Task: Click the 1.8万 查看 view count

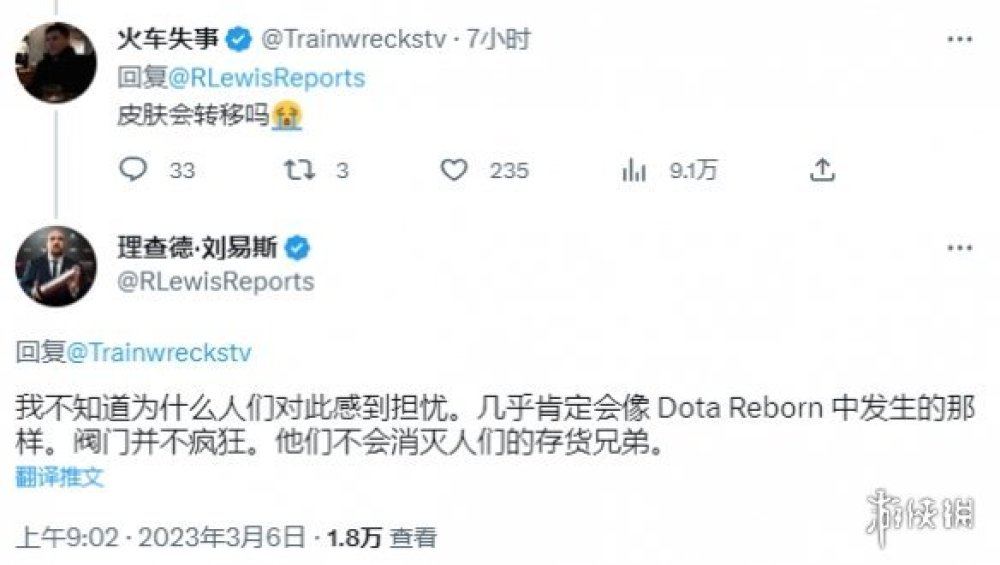Action: (382, 538)
